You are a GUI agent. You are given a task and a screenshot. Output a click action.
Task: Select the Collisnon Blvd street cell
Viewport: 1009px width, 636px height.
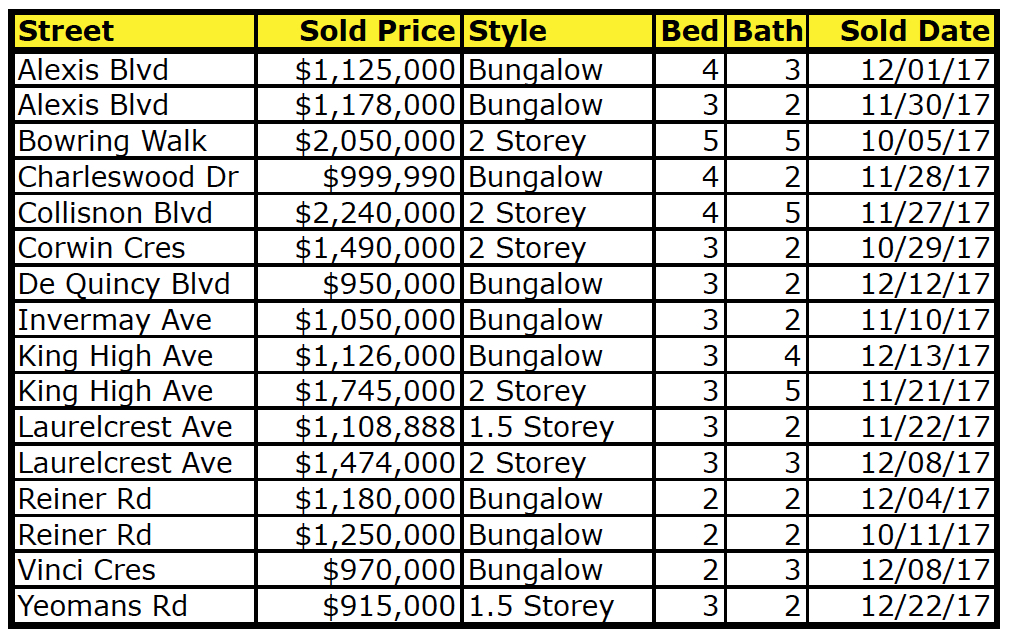point(134,212)
